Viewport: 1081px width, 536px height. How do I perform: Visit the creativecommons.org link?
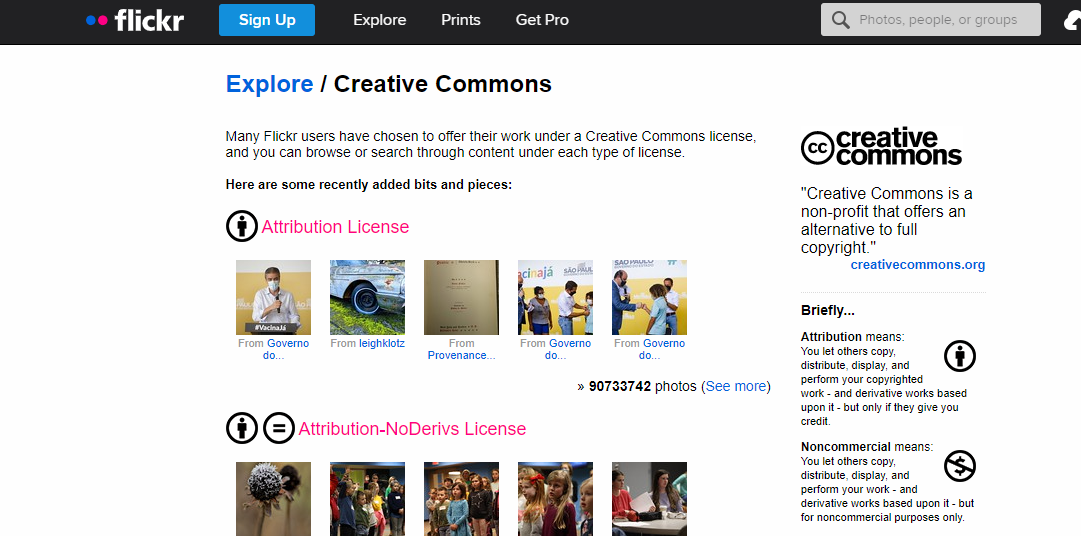[918, 264]
